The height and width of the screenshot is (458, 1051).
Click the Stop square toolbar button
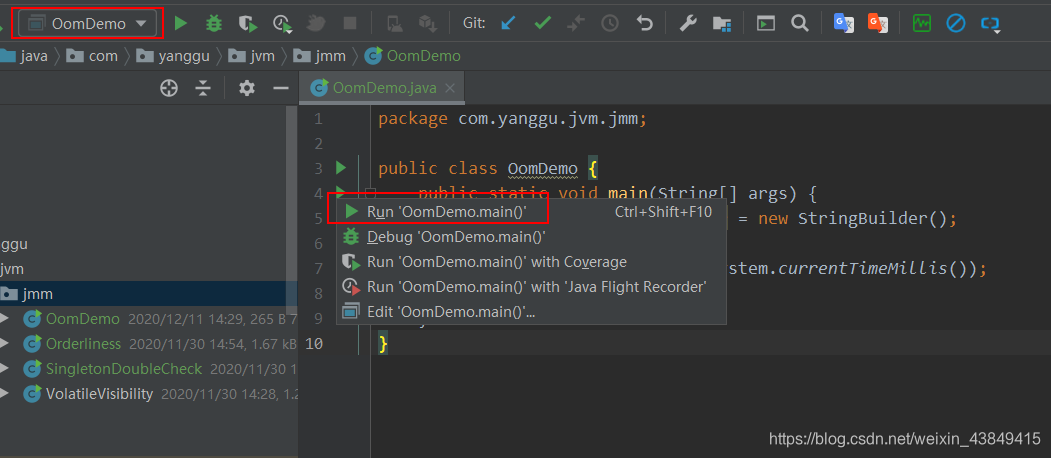tap(350, 23)
